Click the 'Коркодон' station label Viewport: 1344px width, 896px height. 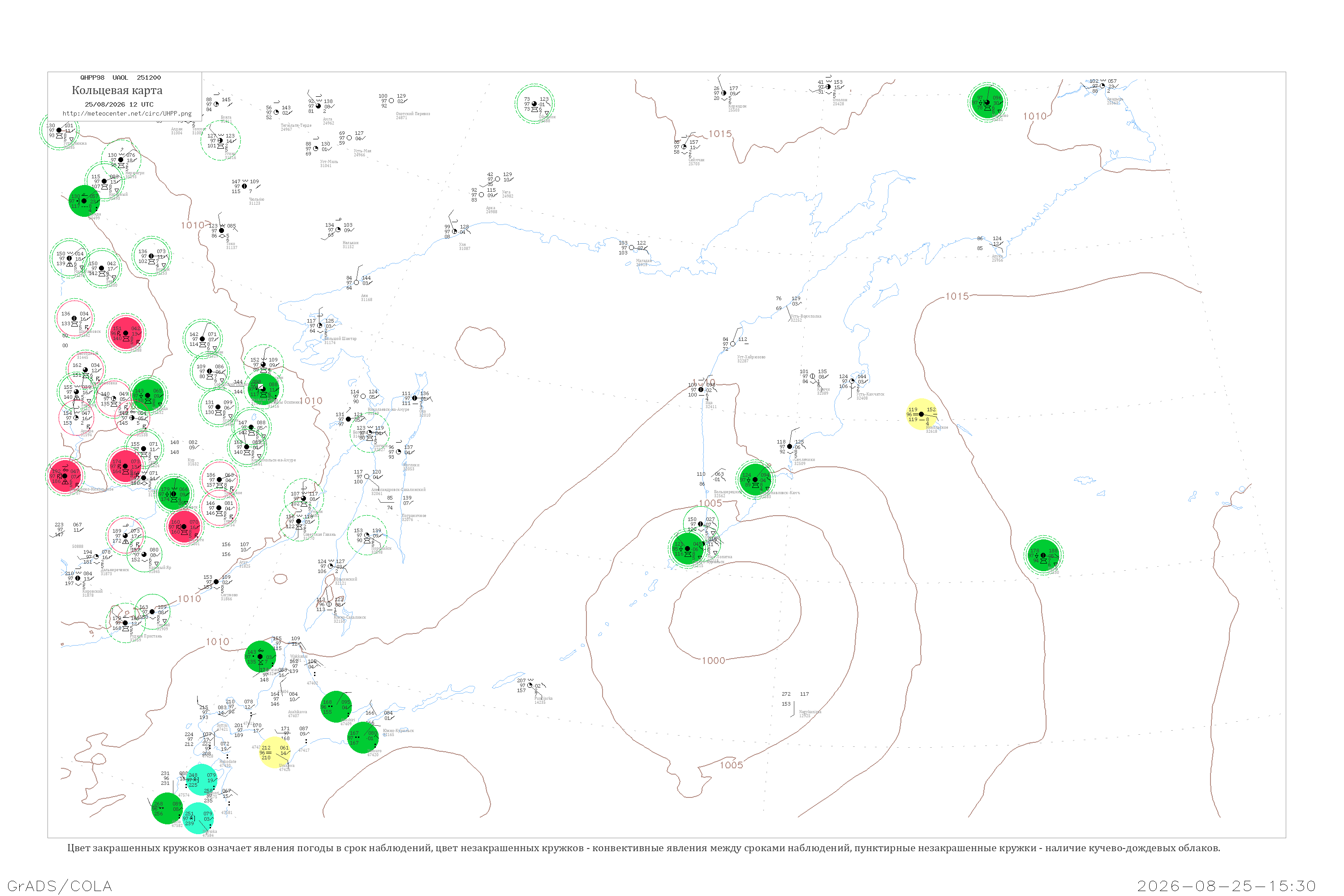(737, 106)
